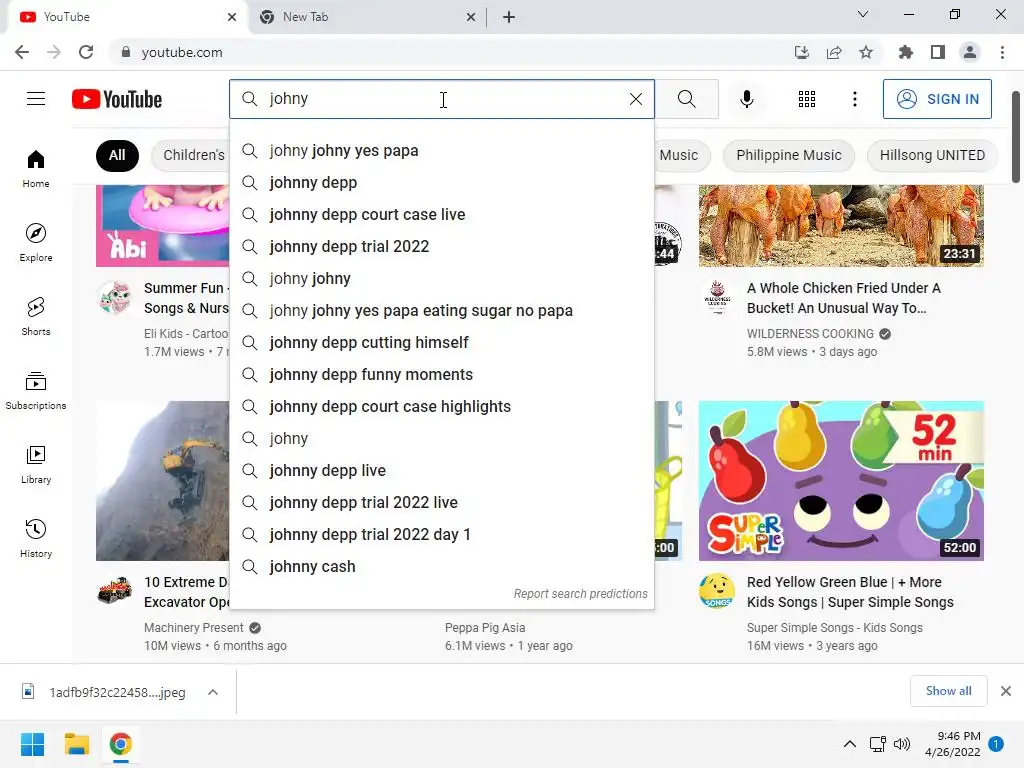Open Shorts in the sidebar
The image size is (1024, 768).
tap(36, 316)
